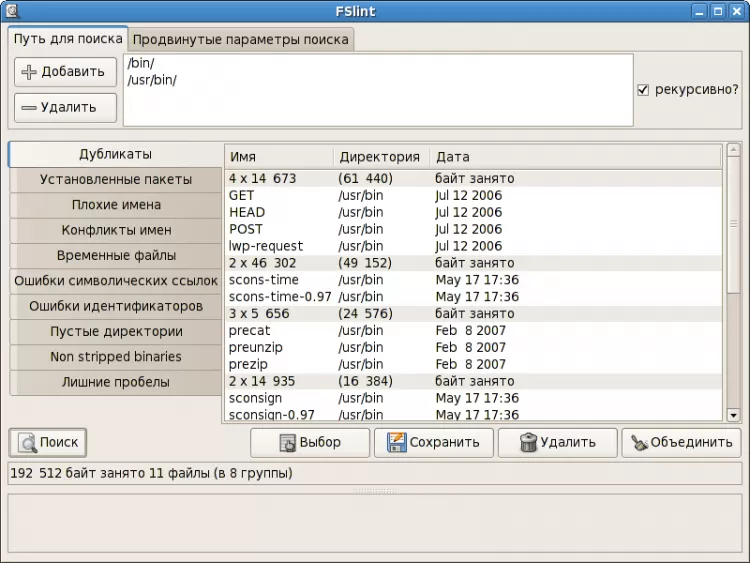Click the trash Удалить button at bottom
This screenshot has height=563, width=750.
[x=557, y=442]
